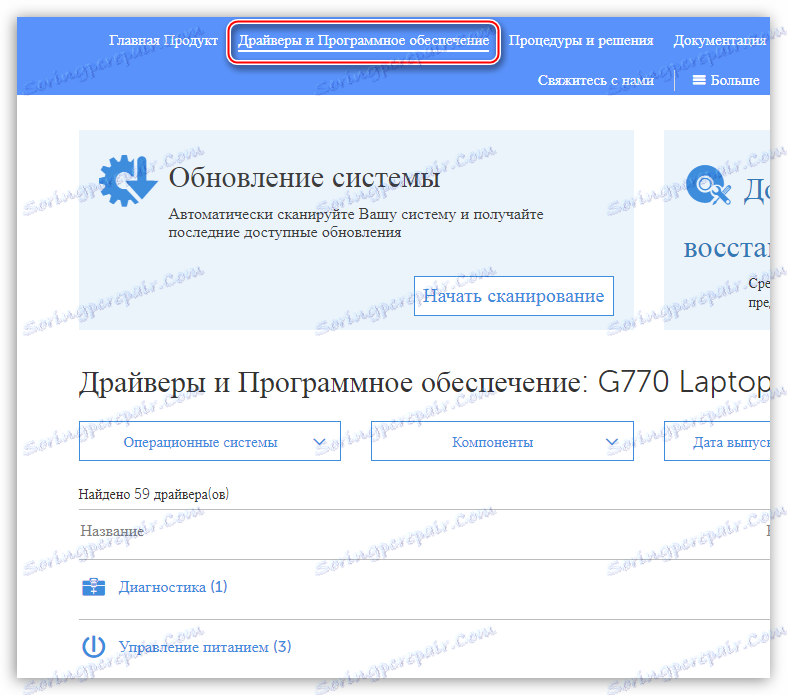Open the Главная Продукт tab

point(163,40)
